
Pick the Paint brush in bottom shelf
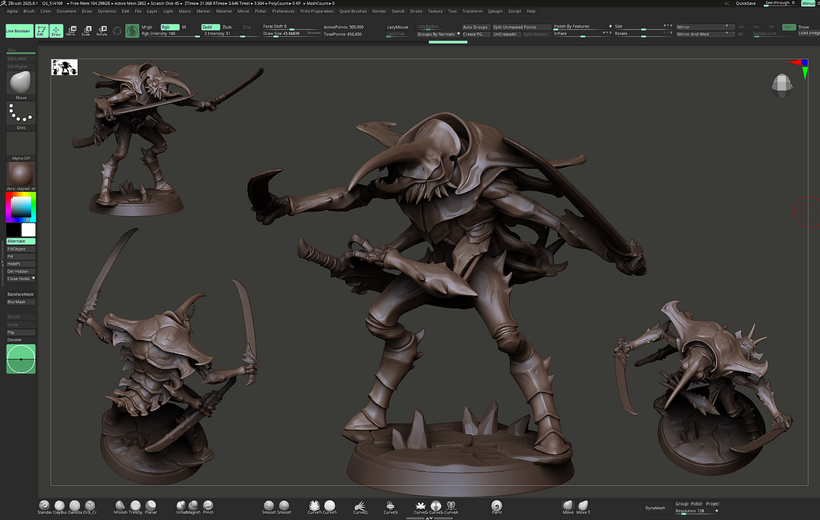[x=497, y=507]
